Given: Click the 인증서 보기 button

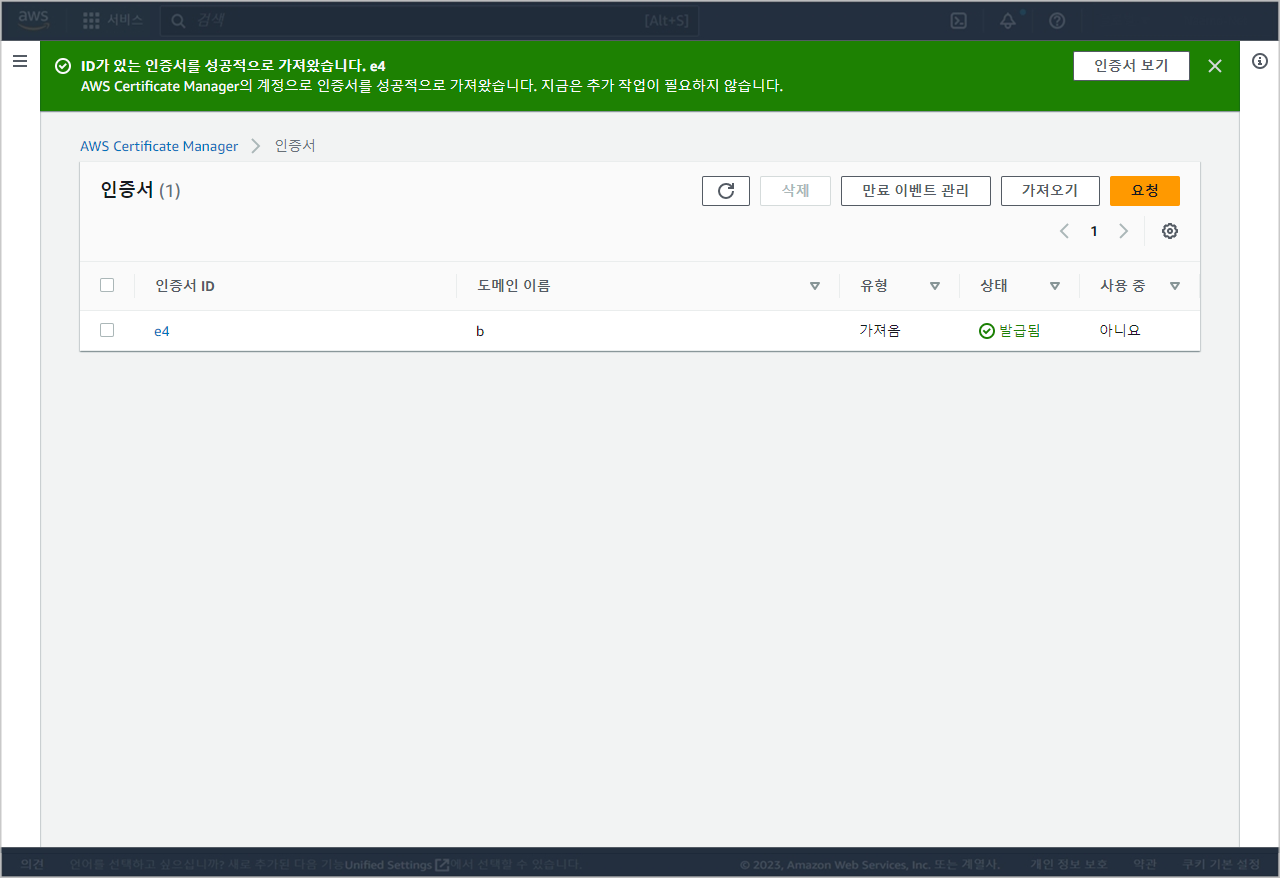Looking at the screenshot, I should click(1131, 66).
